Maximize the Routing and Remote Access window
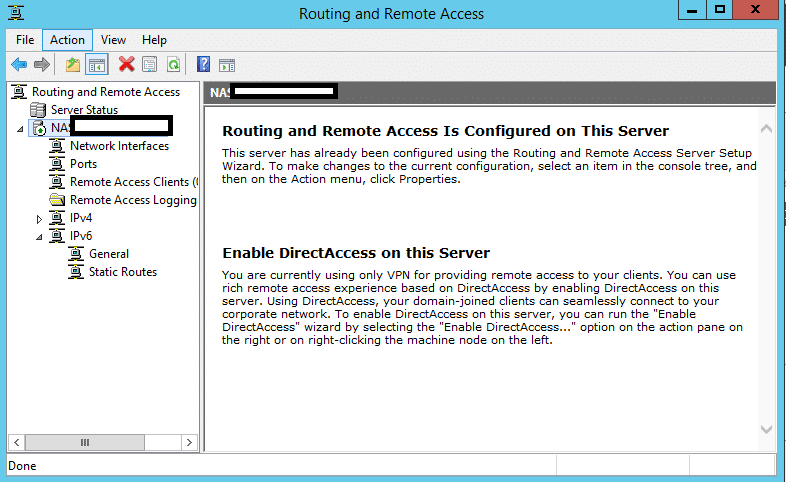 click(x=720, y=10)
